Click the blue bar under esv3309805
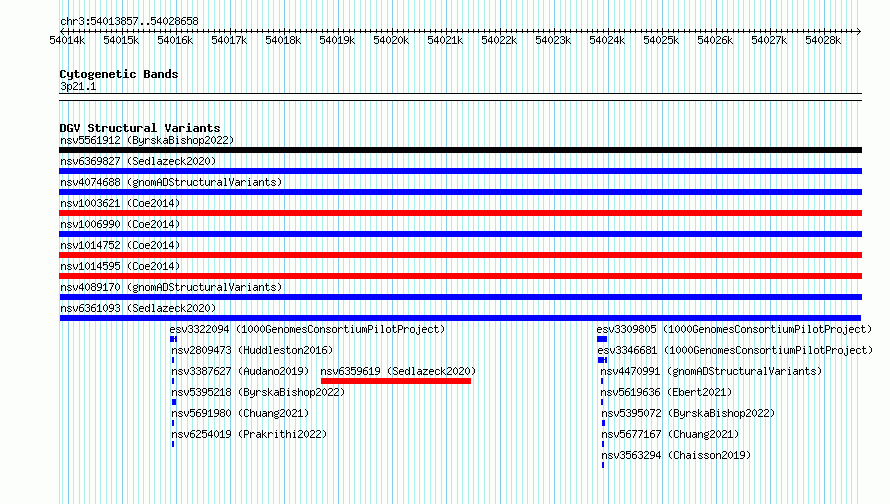The width and height of the screenshot is (890, 504). point(602,339)
